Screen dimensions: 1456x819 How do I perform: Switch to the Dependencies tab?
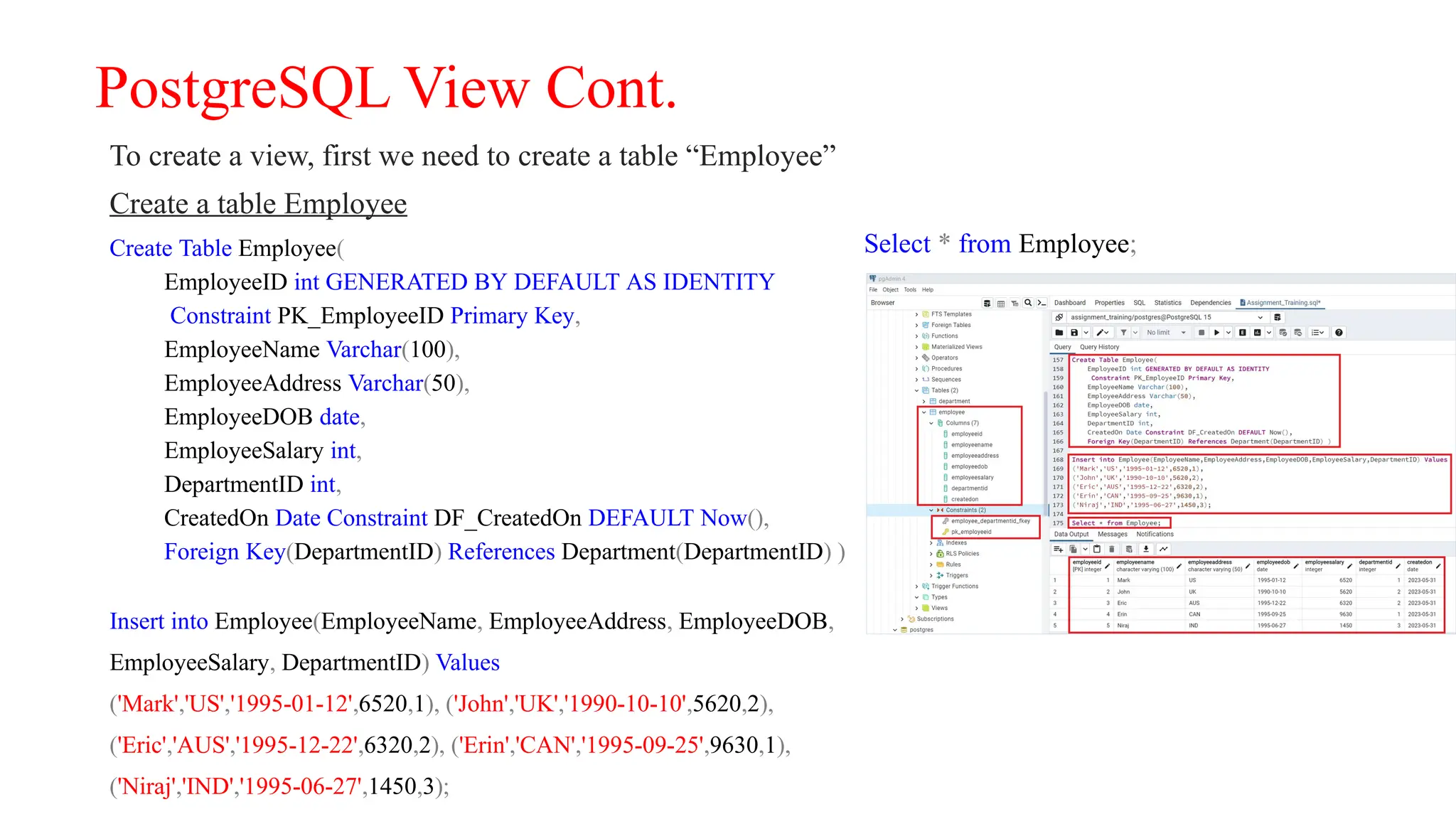[x=1211, y=303]
